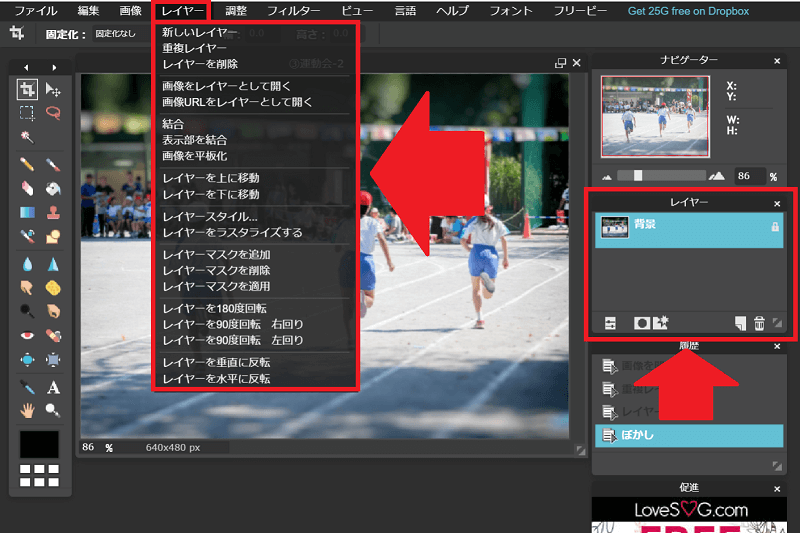800x533 pixels.
Task: Choose 画像を平板化 menu entry
Action: [194, 156]
